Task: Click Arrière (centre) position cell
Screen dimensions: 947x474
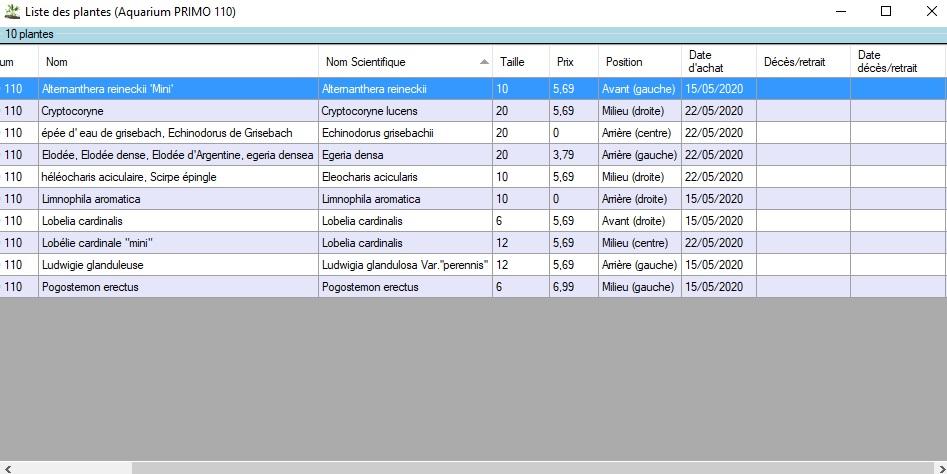Action: 640,133
